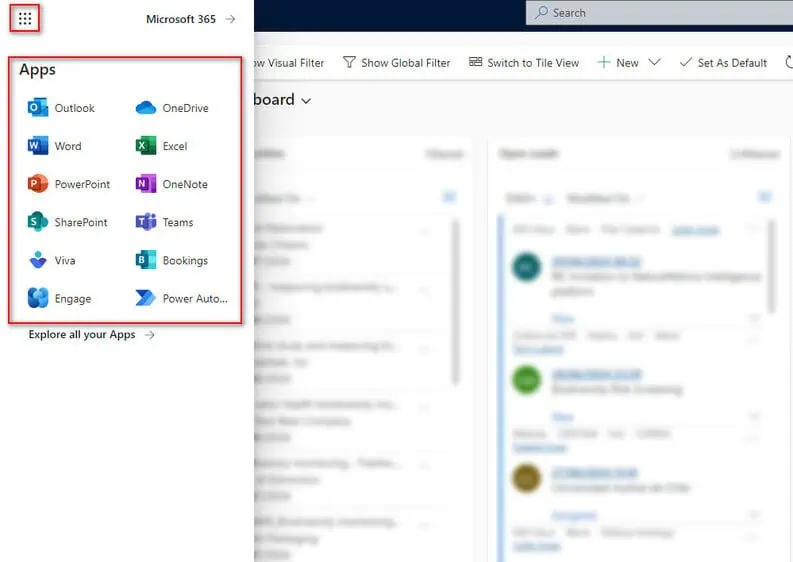The height and width of the screenshot is (562, 793).
Task: Open the SharePoint app icon
Action: pyautogui.click(x=38, y=222)
